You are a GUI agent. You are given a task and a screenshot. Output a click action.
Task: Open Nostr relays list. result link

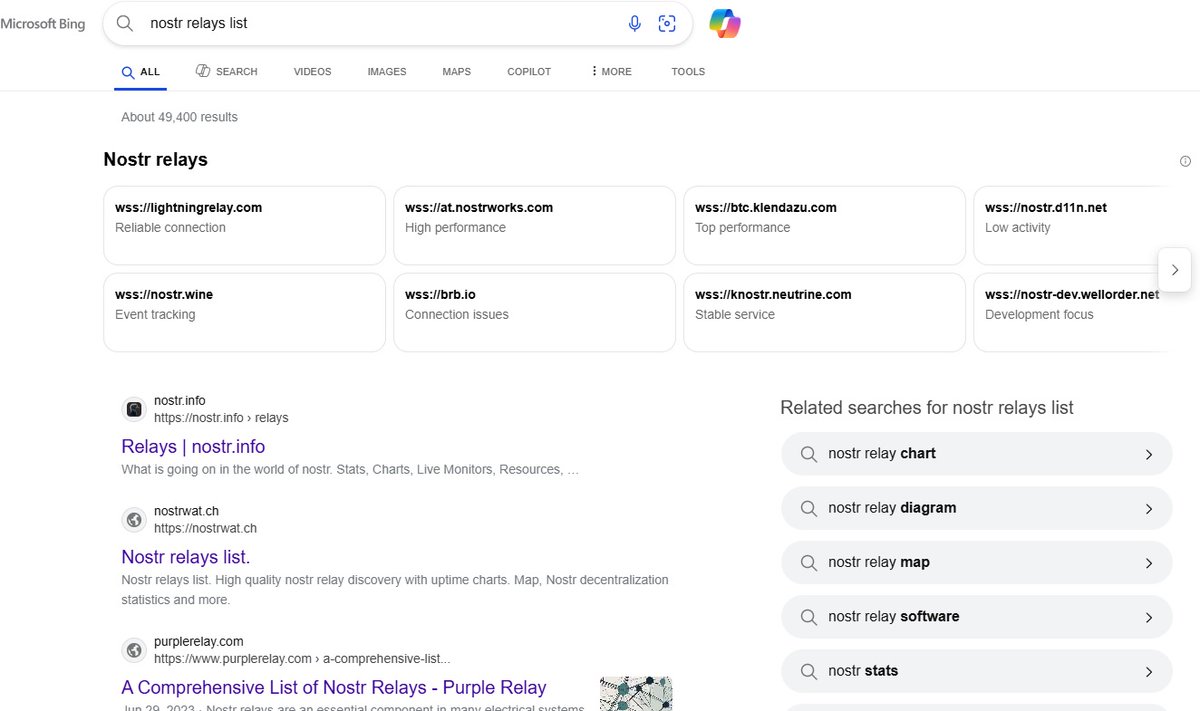186,557
